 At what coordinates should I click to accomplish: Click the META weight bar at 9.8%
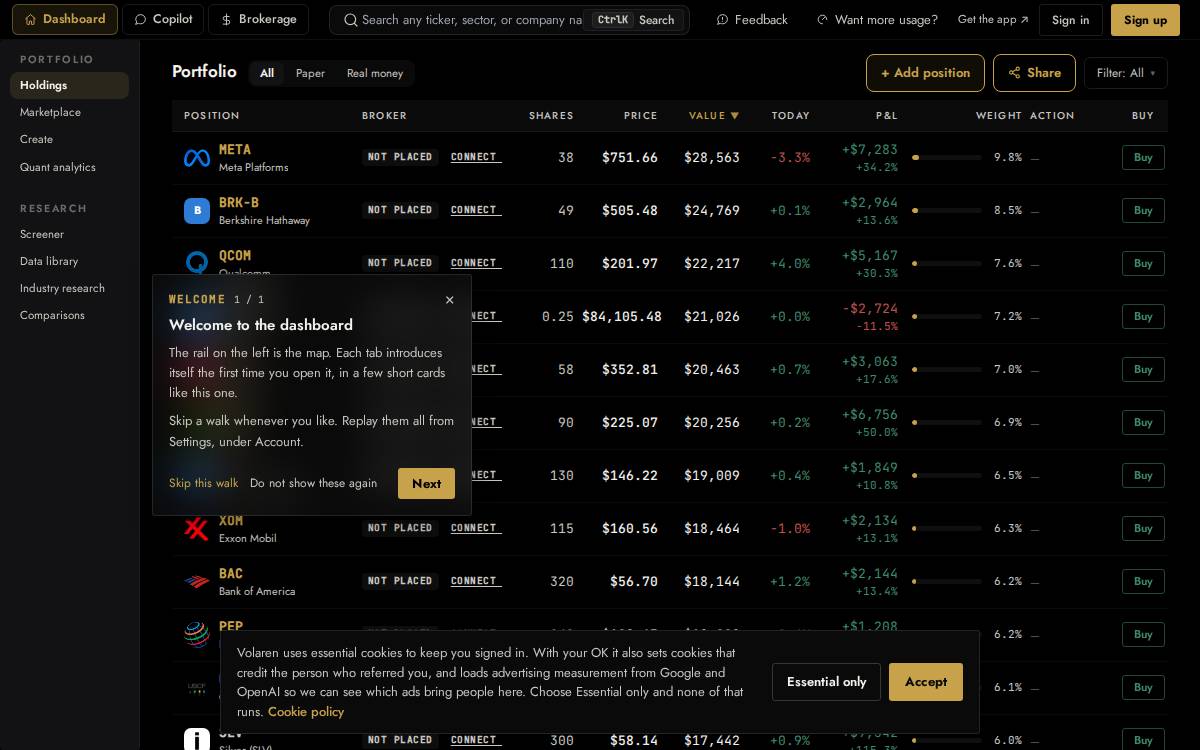pyautogui.click(x=947, y=157)
